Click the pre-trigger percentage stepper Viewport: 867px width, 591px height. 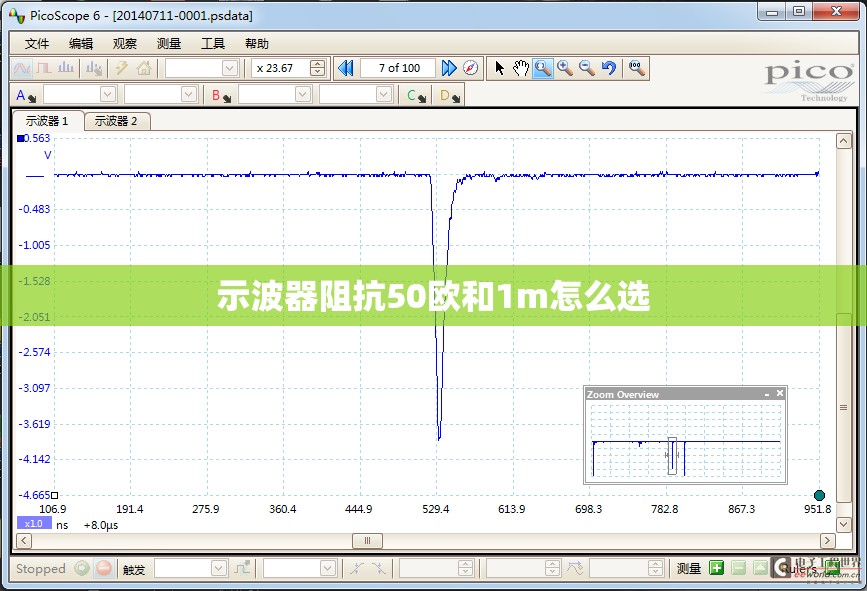pos(552,568)
